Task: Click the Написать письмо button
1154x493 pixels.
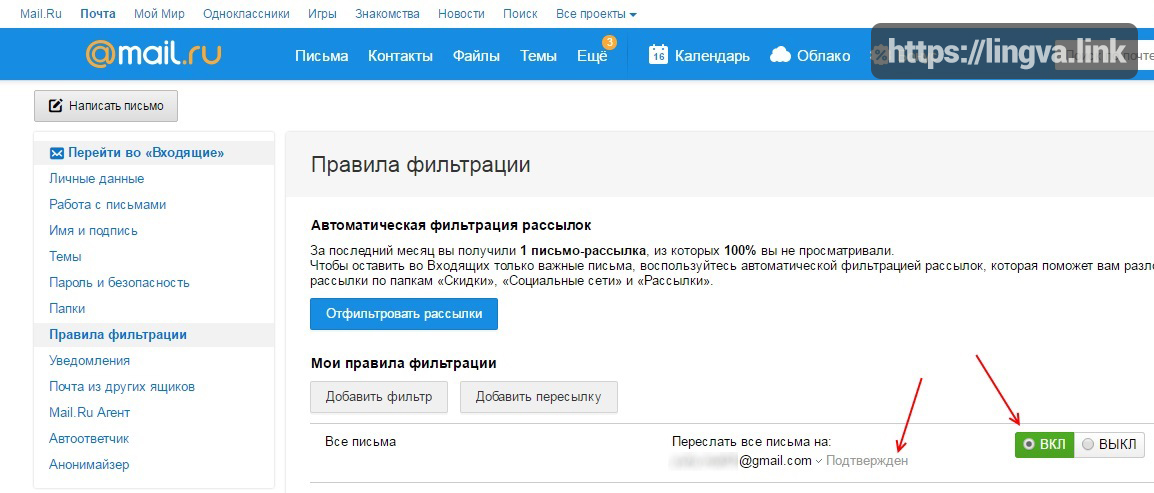Action: click(x=106, y=106)
